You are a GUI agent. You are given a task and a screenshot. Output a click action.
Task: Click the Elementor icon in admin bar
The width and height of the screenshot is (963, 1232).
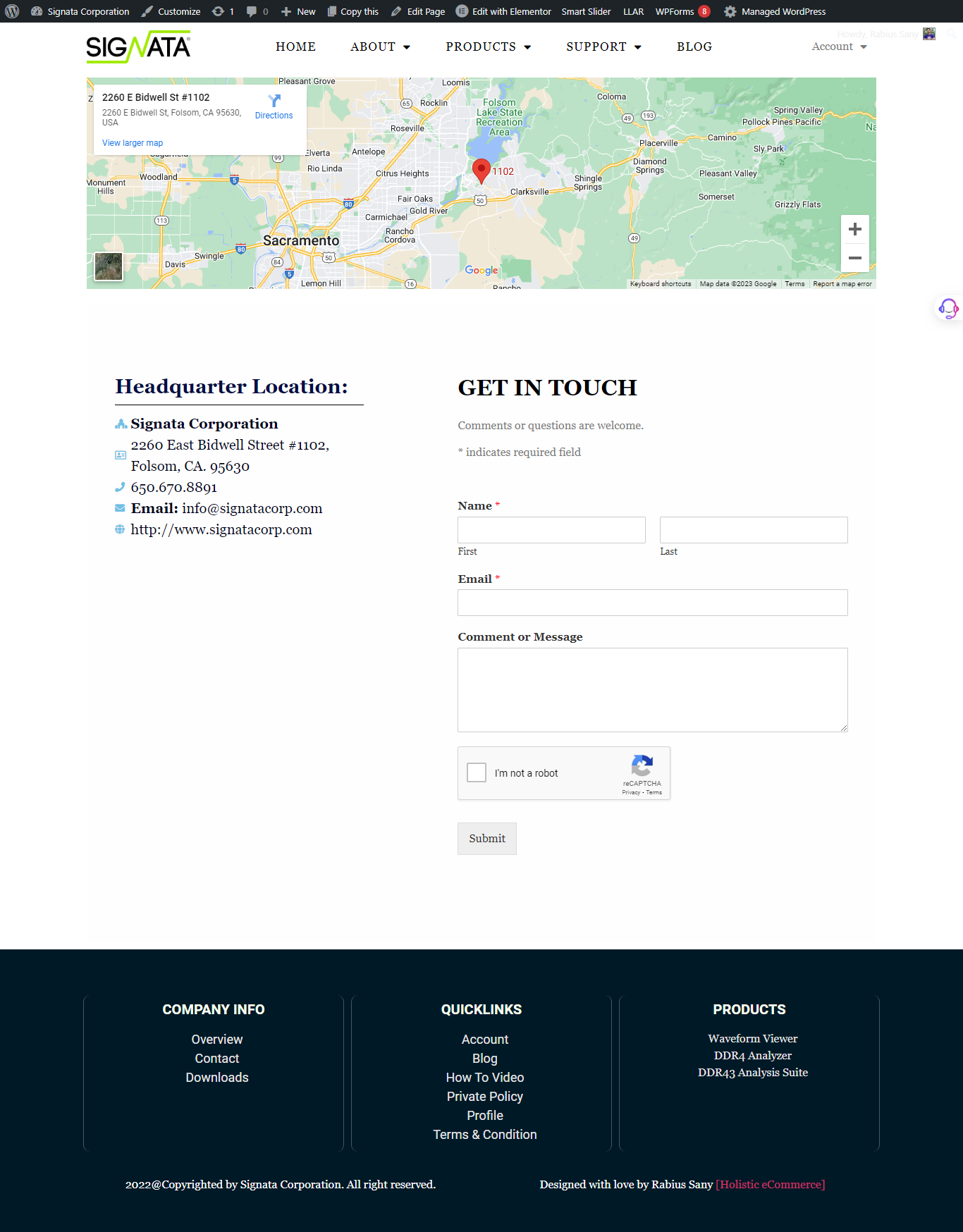[x=462, y=11]
